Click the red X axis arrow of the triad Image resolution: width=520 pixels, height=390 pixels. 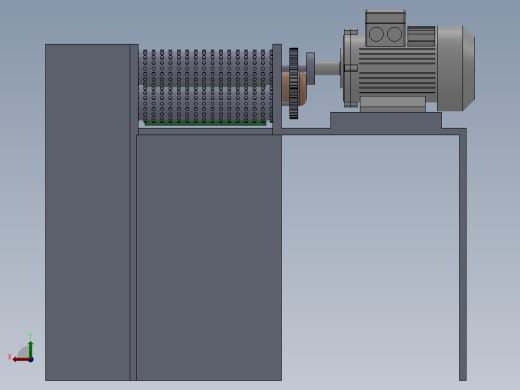(x=21, y=360)
